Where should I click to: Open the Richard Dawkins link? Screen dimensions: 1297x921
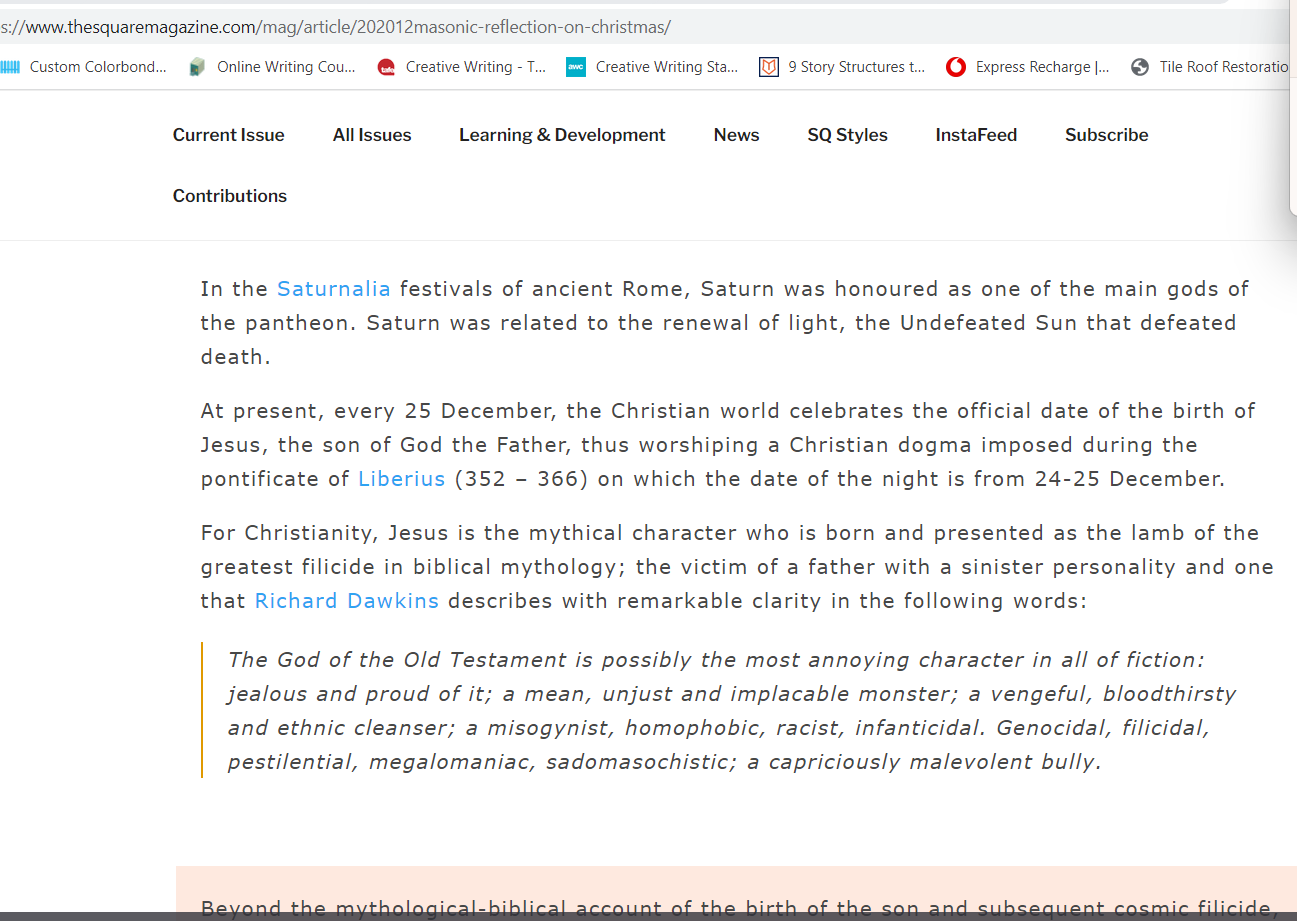coord(347,601)
